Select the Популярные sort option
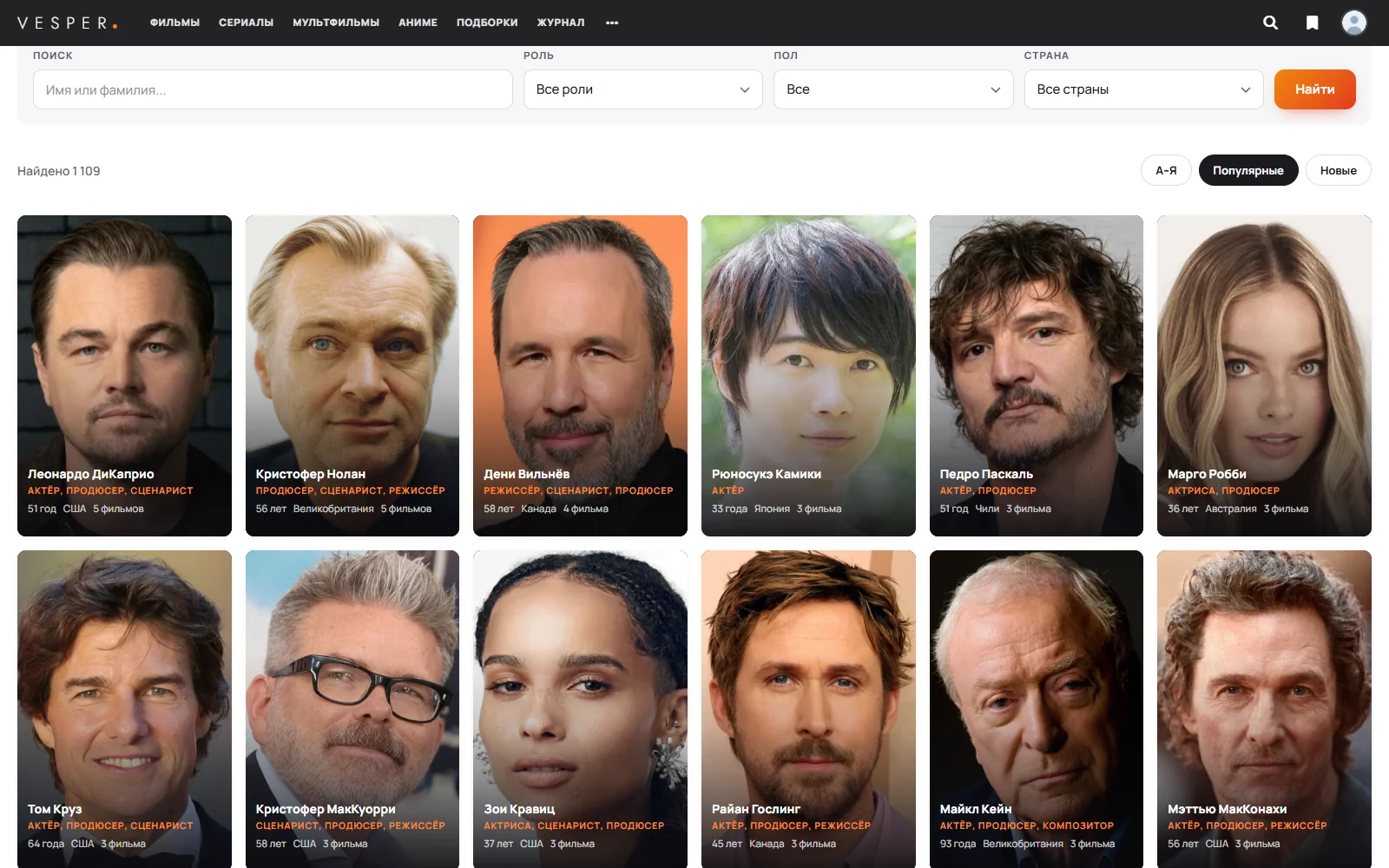The width and height of the screenshot is (1389, 868). coord(1248,170)
